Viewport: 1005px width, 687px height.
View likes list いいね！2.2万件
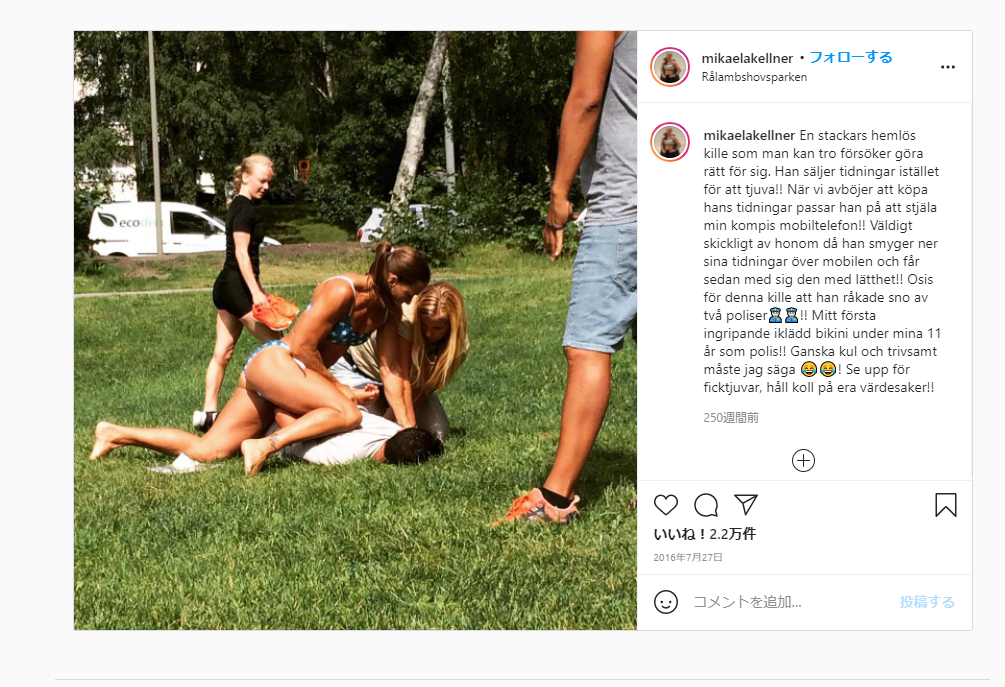tap(705, 534)
